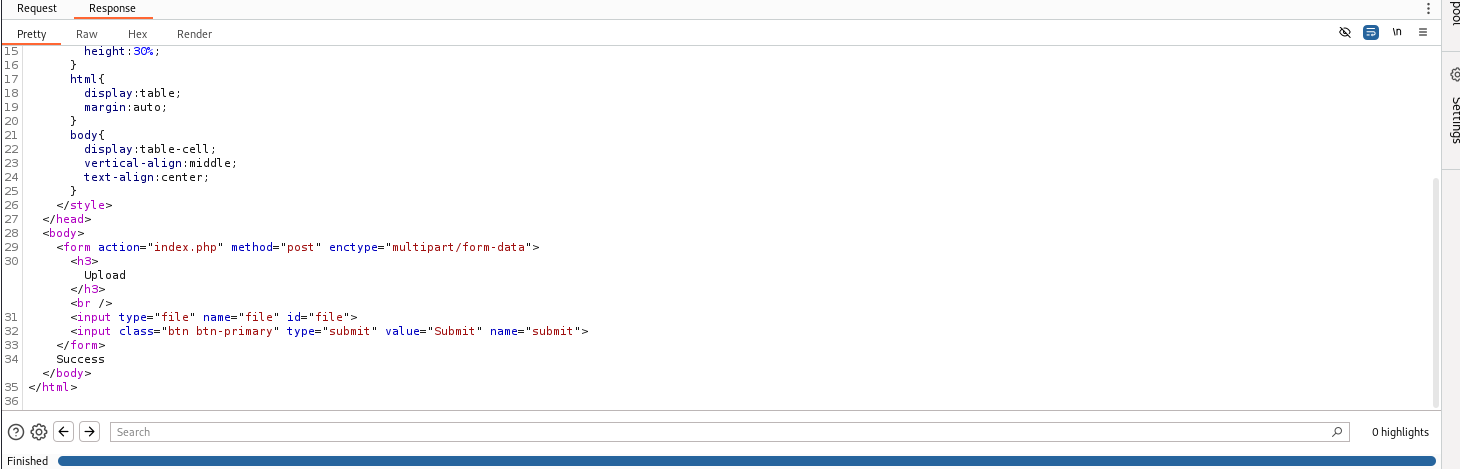Open the hamburger message editor menu
Screen dimensions: 1460x469
[1422, 33]
